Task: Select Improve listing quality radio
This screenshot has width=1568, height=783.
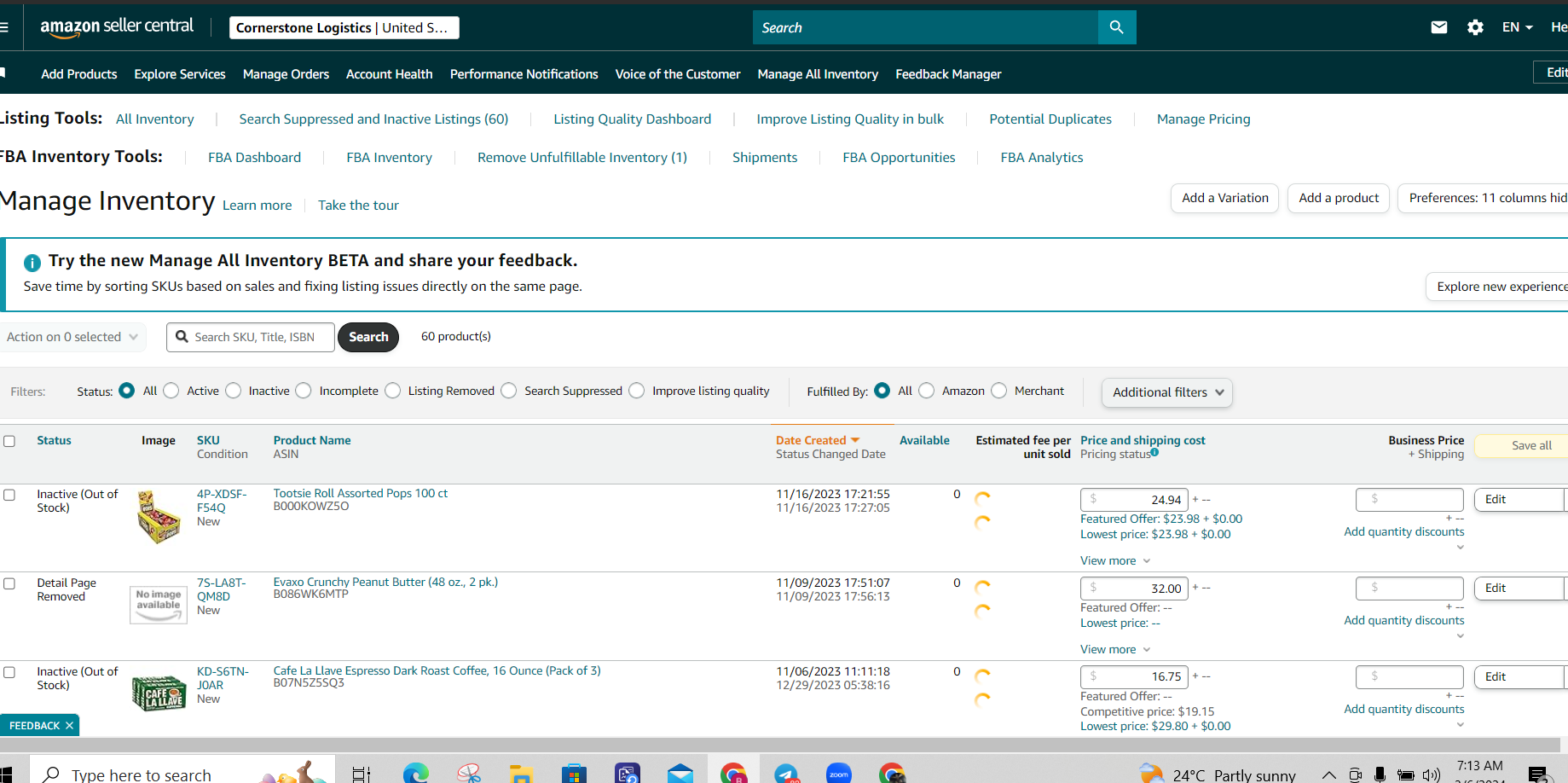Action: click(x=637, y=391)
